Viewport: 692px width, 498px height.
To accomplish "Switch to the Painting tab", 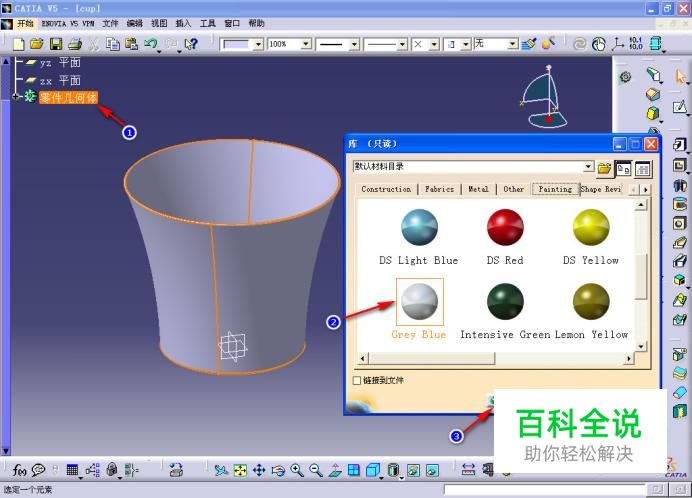I will tap(555, 189).
